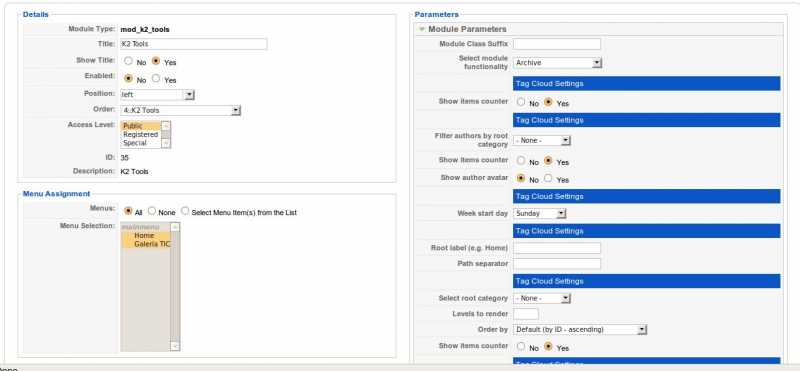Image resolution: width=800 pixels, height=371 pixels.
Task: Click the Title text field
Action: pyautogui.click(x=194, y=44)
